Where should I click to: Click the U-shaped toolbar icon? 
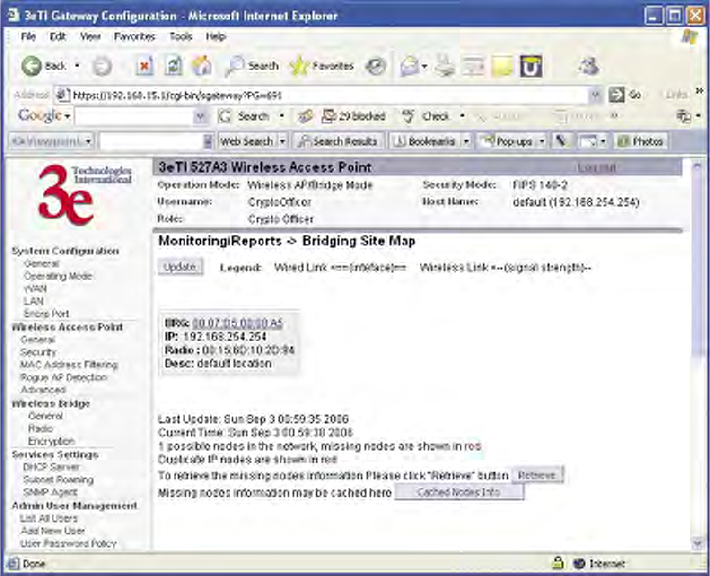[x=531, y=67]
